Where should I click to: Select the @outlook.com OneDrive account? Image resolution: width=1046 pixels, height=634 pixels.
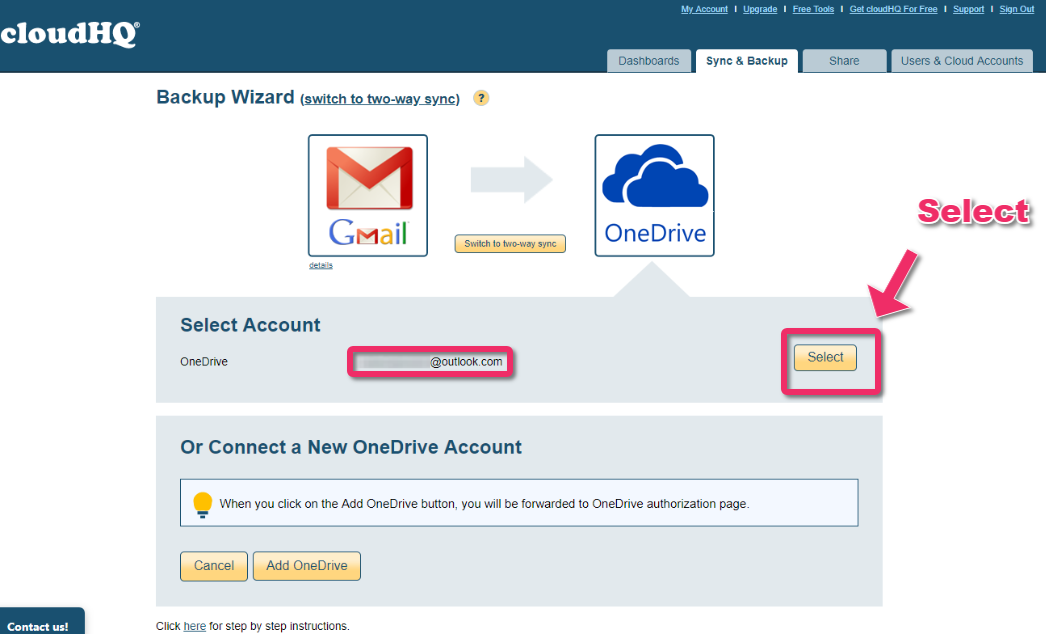tap(430, 362)
